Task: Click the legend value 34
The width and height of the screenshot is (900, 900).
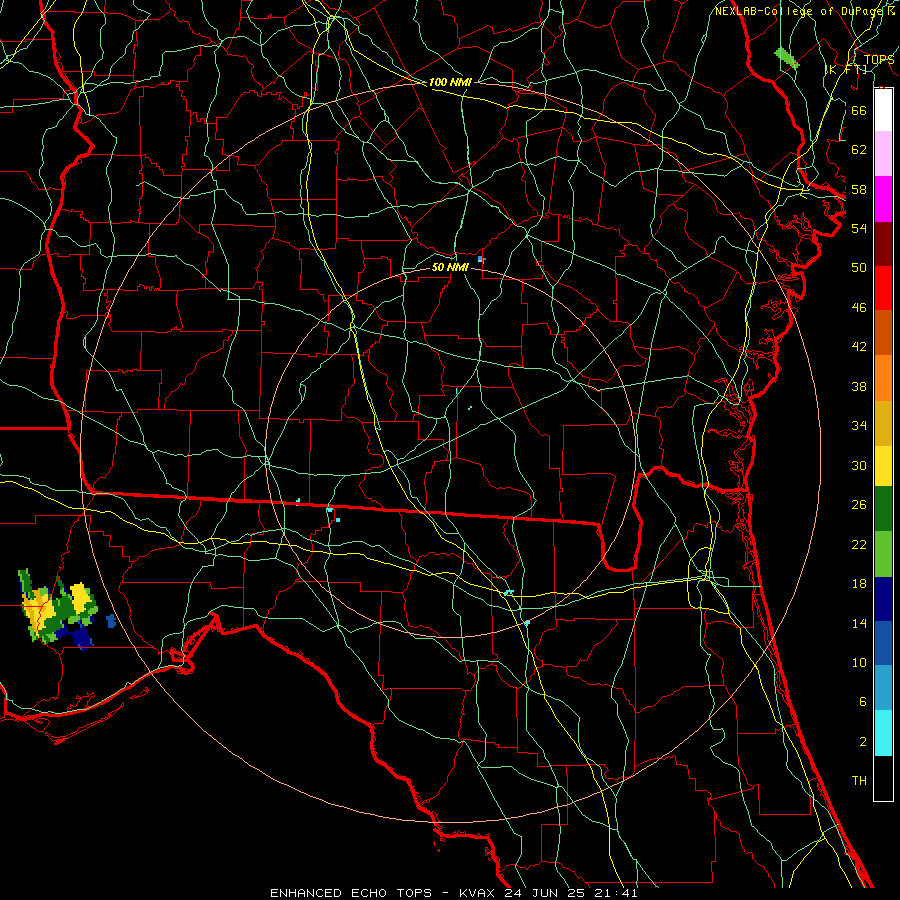Action: coord(859,426)
